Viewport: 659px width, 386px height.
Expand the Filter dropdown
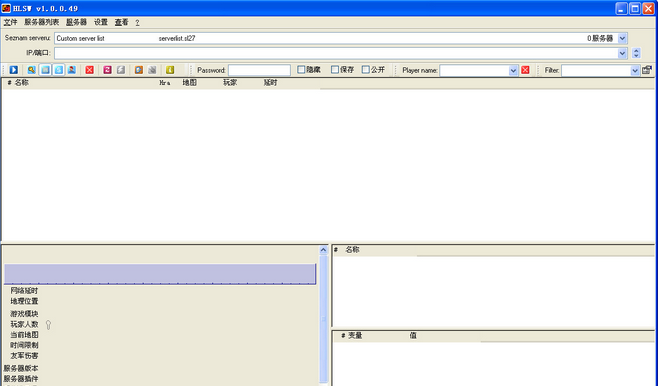pyautogui.click(x=635, y=71)
